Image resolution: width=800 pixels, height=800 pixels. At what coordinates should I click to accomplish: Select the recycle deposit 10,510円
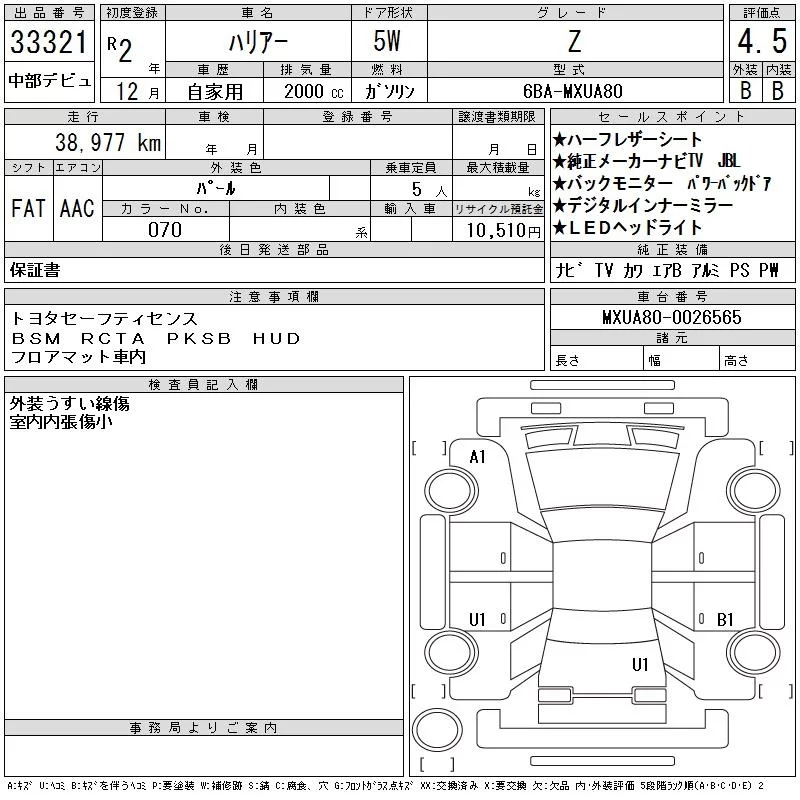503,231
